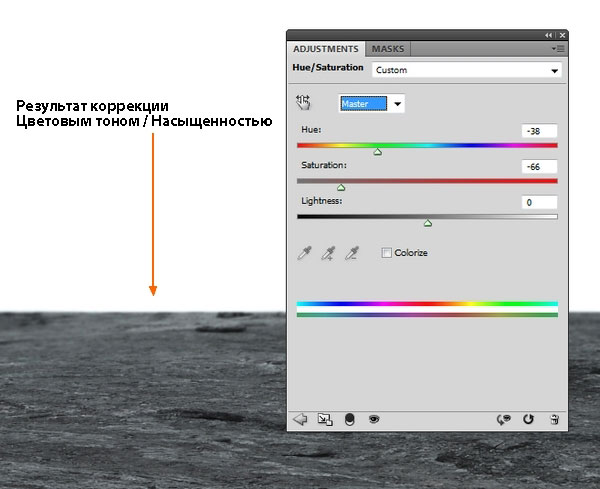Click the Lightness value field showing 0

click(539, 202)
